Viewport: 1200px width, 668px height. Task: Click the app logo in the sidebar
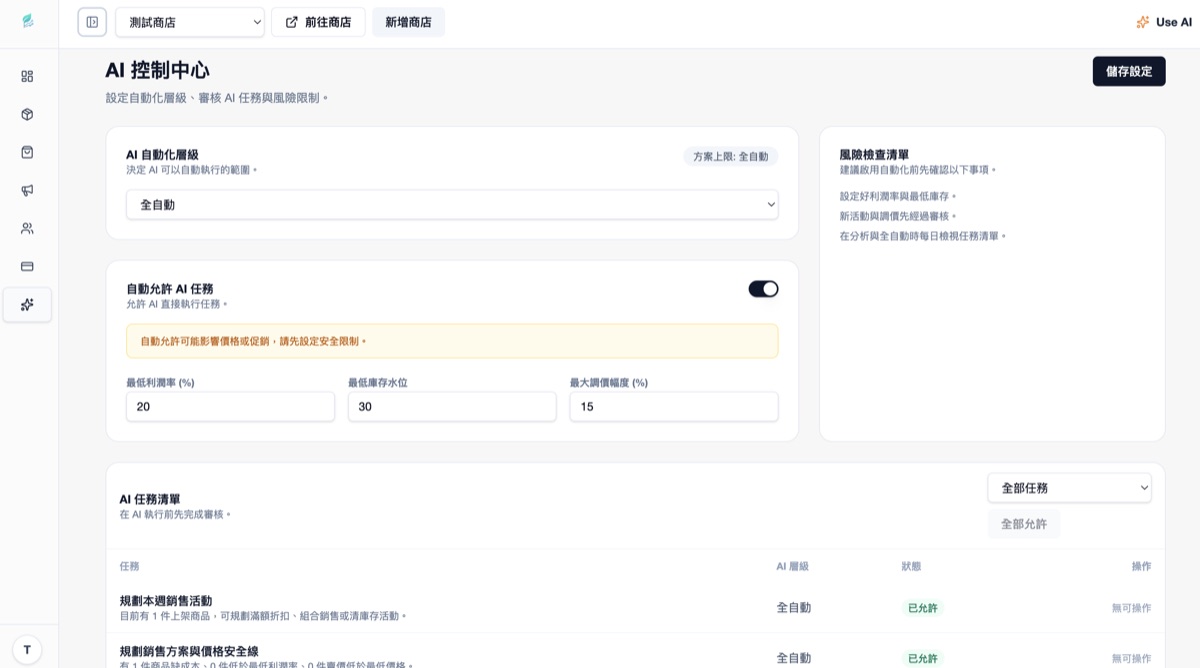pyautogui.click(x=28, y=21)
